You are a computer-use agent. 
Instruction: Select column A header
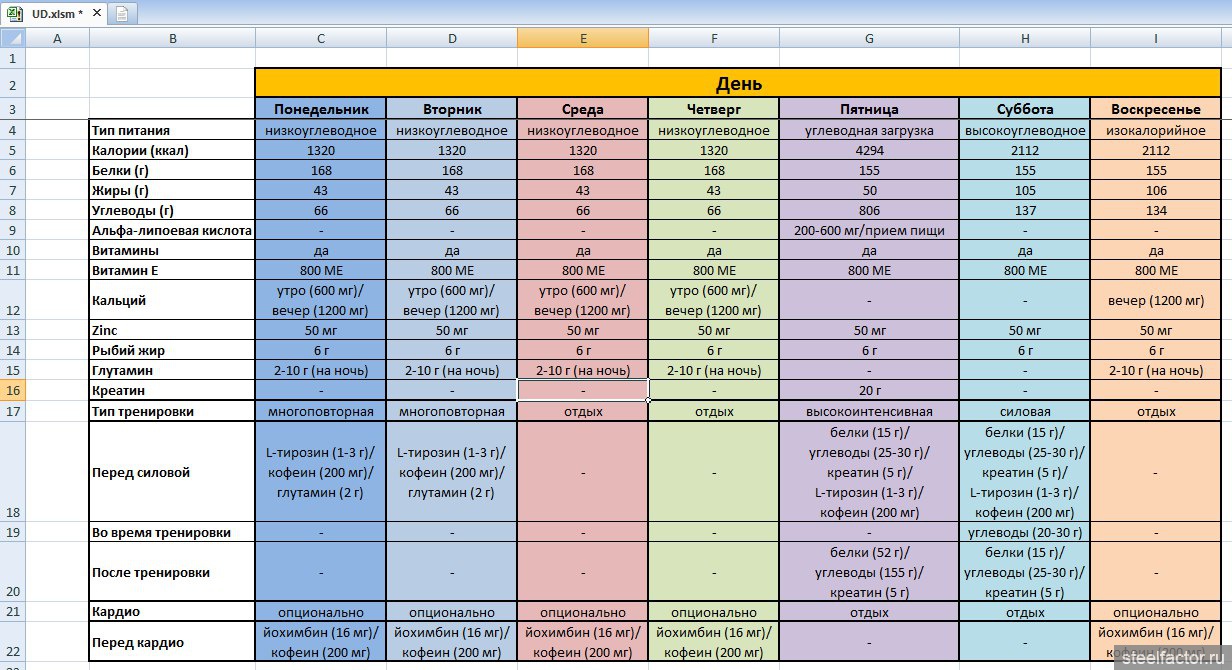point(56,38)
